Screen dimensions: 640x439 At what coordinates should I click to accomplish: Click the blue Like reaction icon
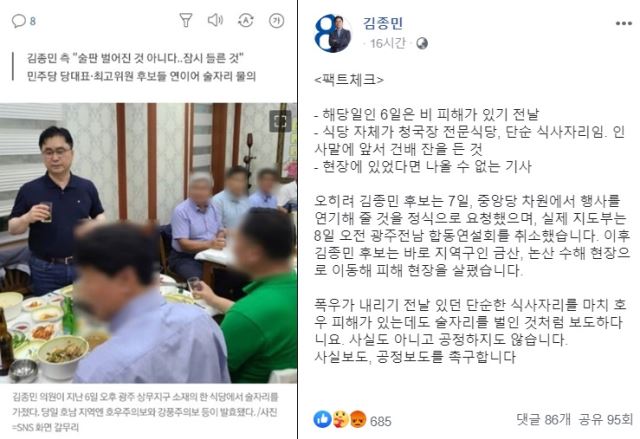322,419
